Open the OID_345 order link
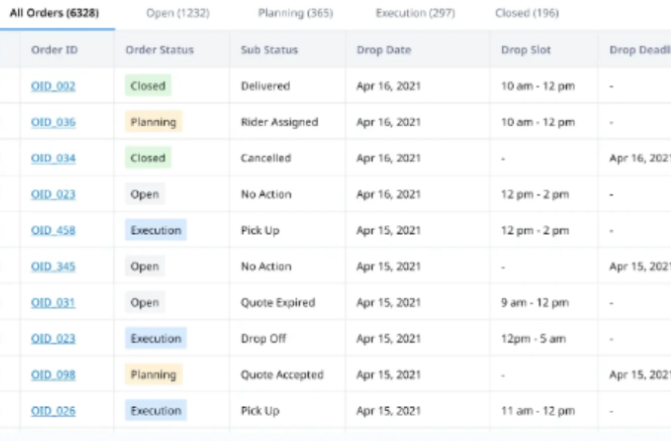This screenshot has width=671, height=441. pos(53,267)
